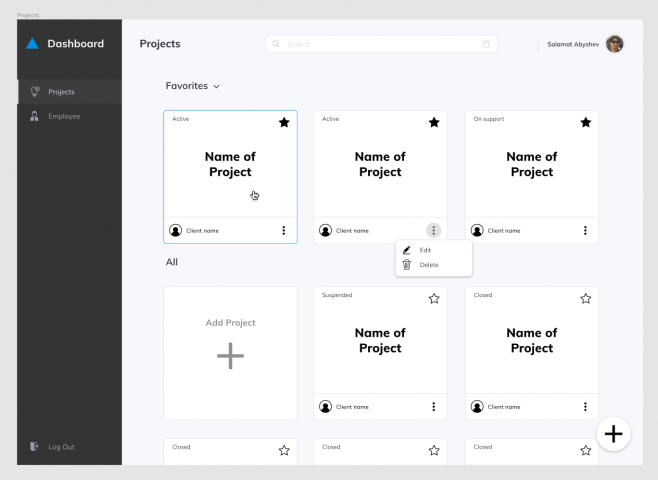
Task: Open the On support project name
Action: pyautogui.click(x=532, y=164)
